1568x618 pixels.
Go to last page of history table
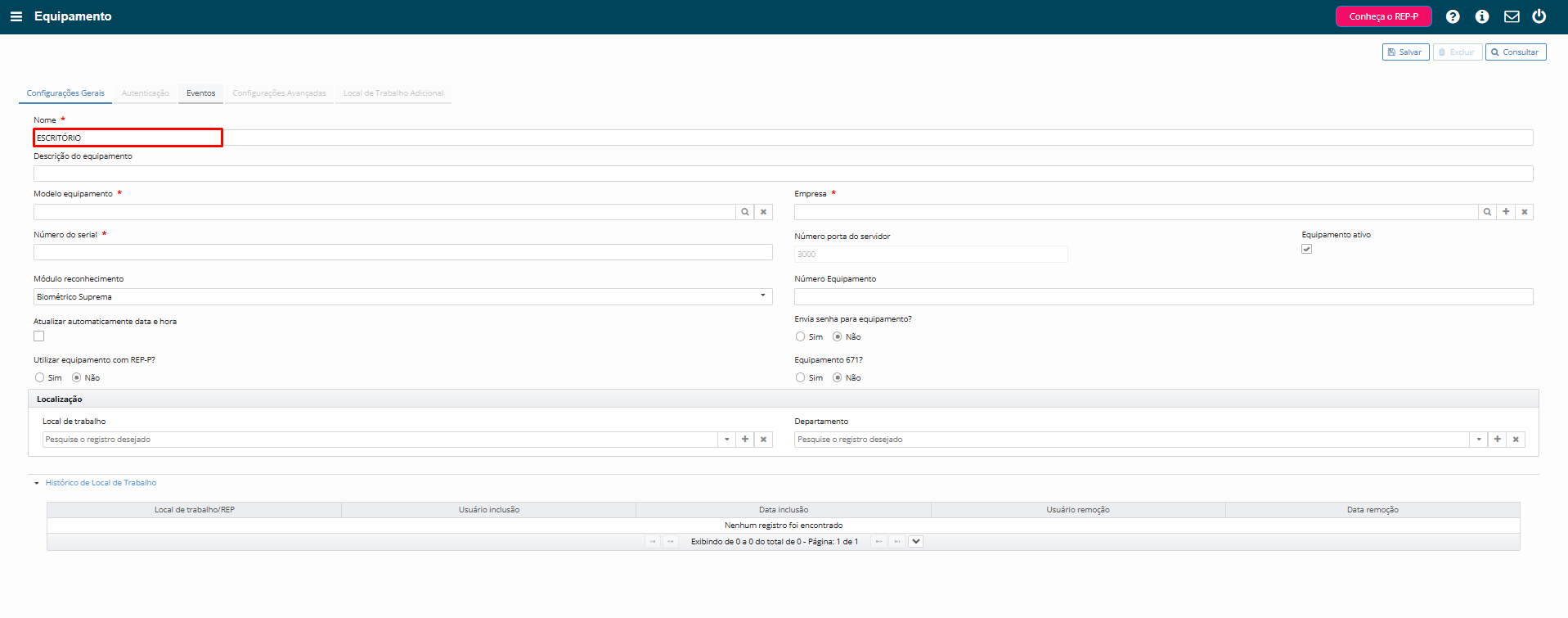(897, 542)
